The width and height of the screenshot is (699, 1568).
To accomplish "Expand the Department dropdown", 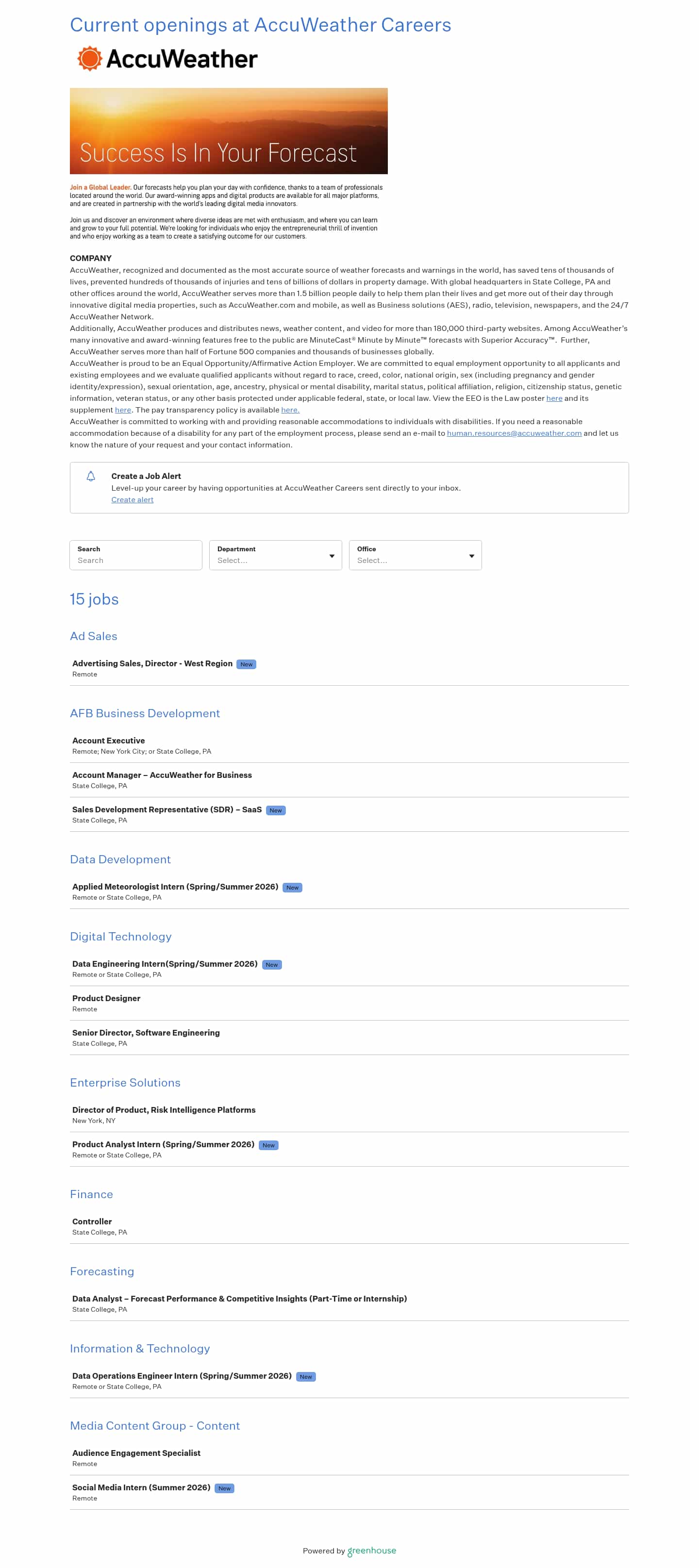I will tap(275, 555).
